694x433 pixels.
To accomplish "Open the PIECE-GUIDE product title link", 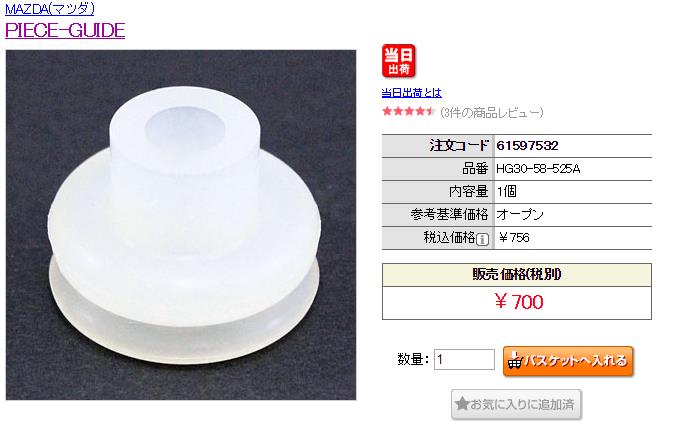I will [x=65, y=30].
